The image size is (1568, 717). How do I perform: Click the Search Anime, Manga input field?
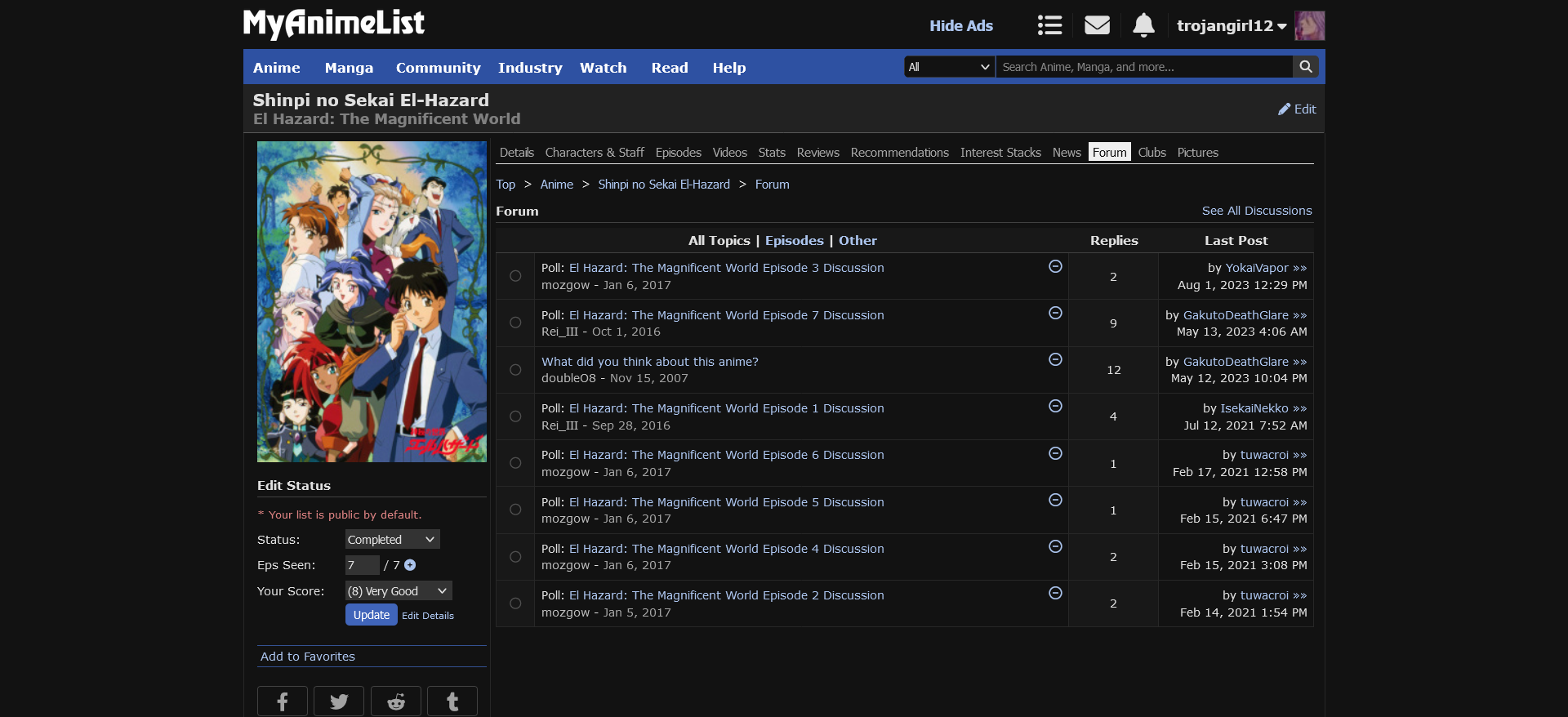[x=1144, y=67]
